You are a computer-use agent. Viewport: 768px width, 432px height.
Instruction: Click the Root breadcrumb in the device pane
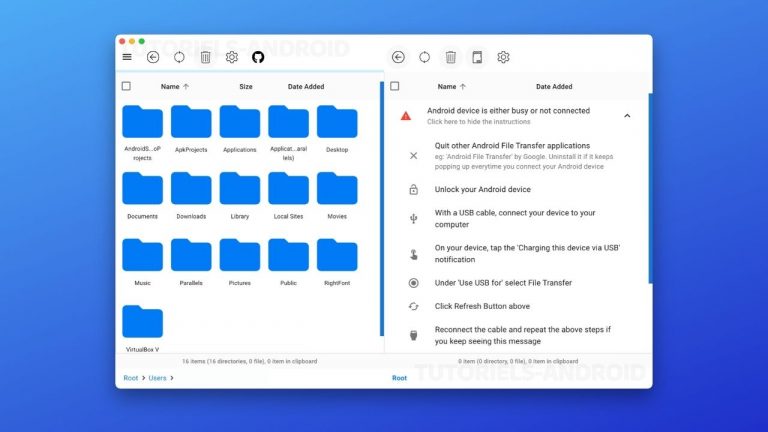click(x=399, y=378)
